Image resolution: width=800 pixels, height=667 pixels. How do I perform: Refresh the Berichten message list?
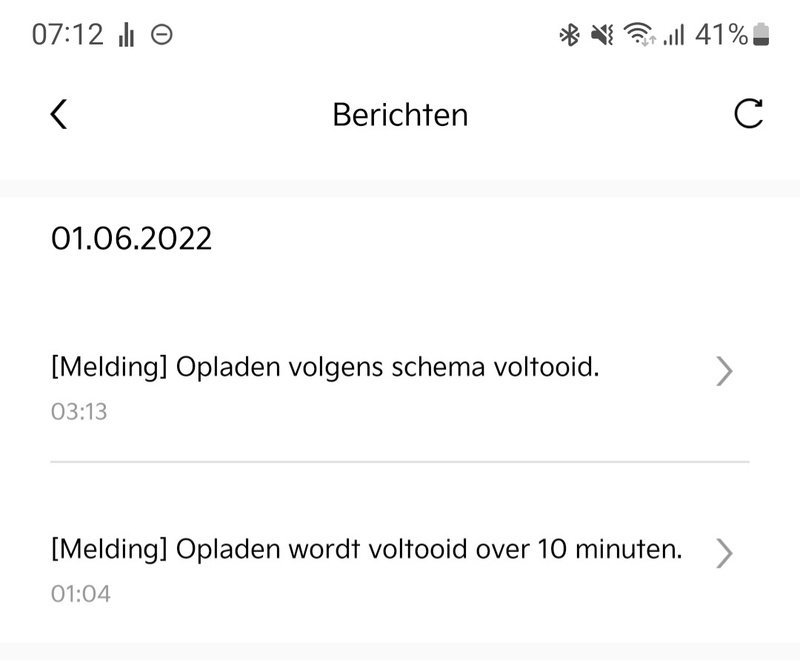748,114
